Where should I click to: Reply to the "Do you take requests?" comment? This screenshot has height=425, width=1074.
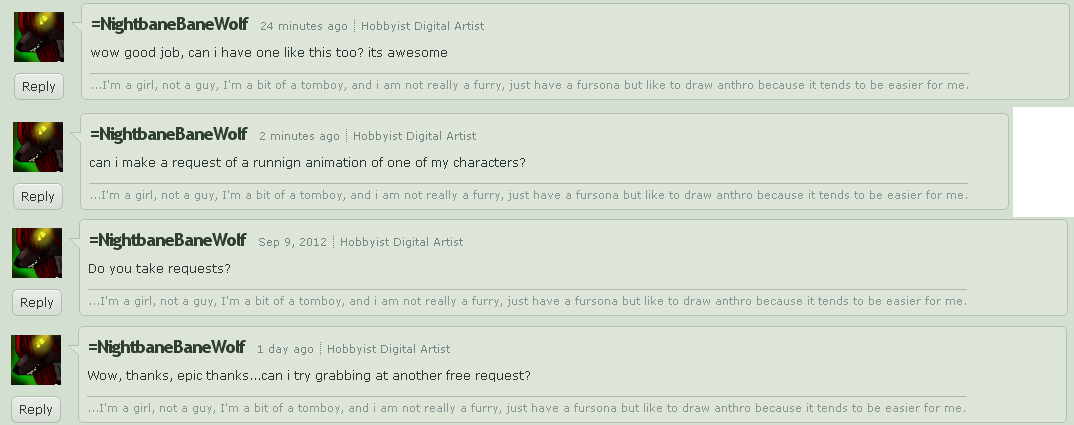pos(37,302)
